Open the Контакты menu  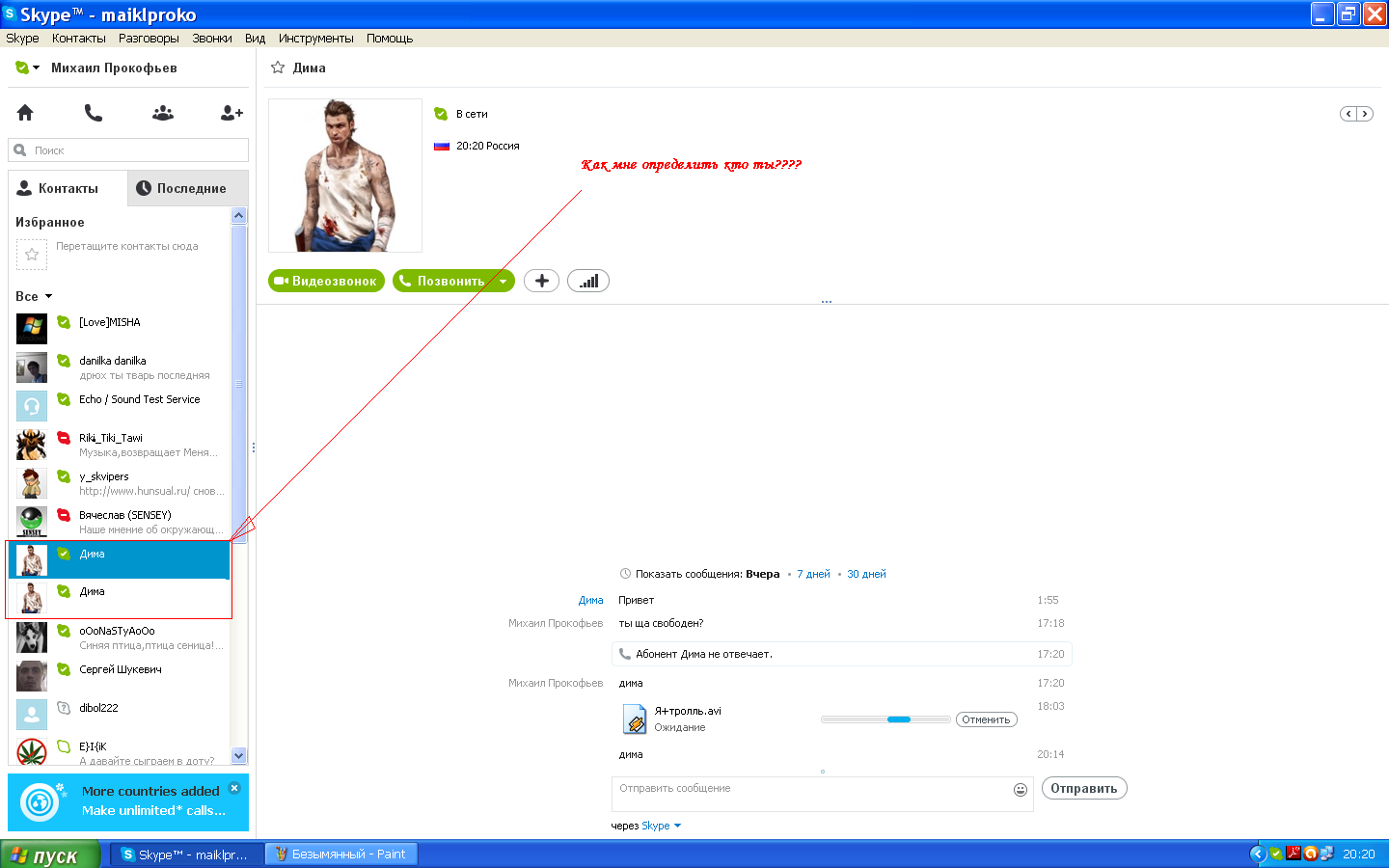click(x=79, y=39)
